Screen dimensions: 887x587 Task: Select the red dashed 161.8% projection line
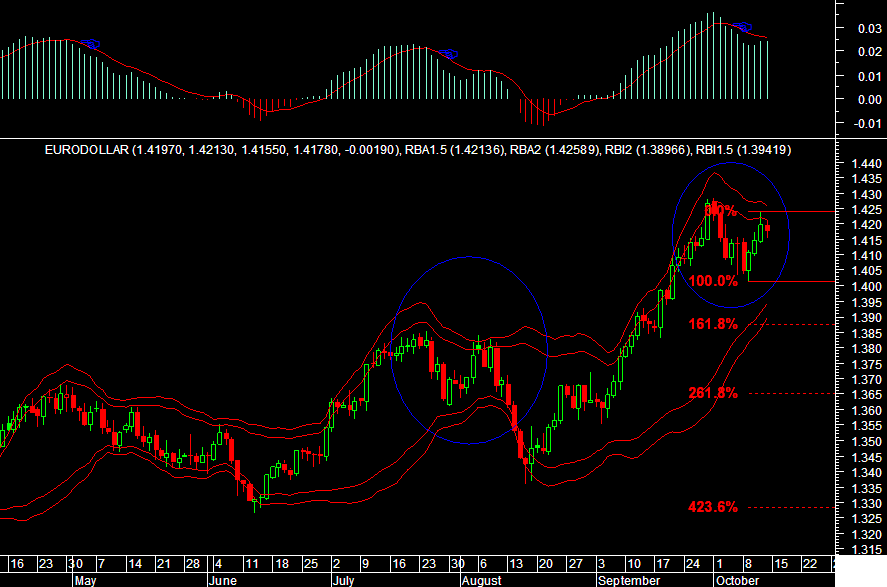click(790, 323)
